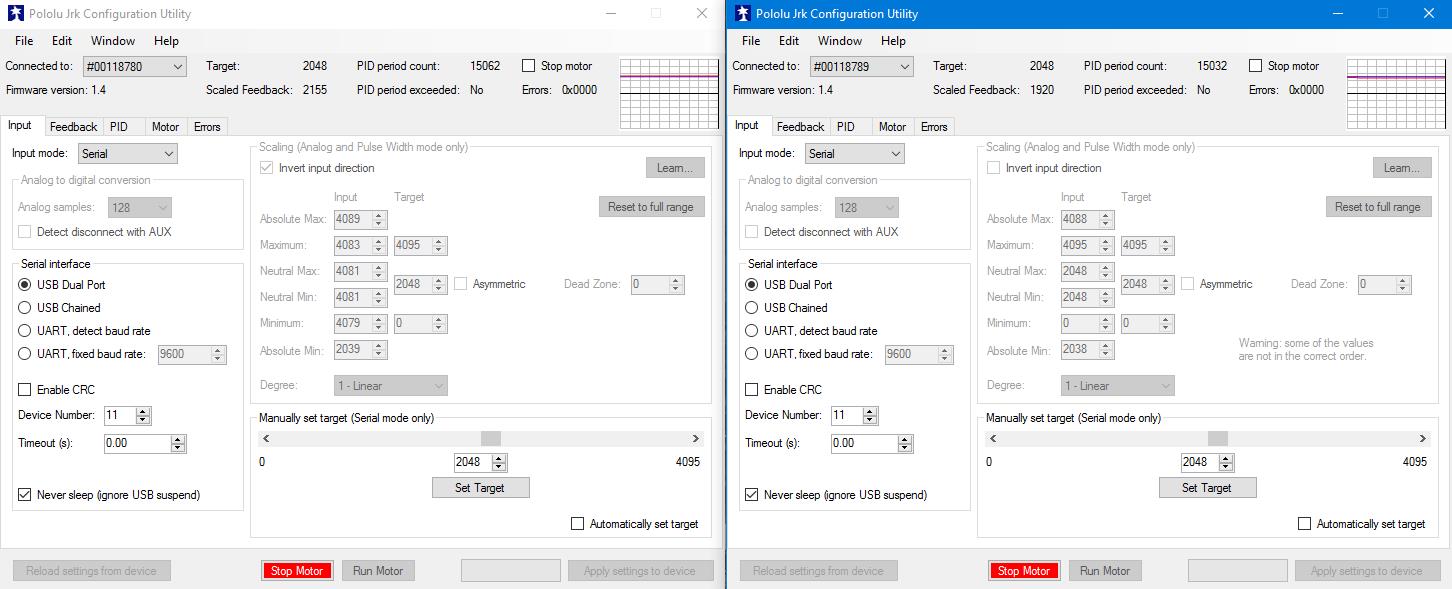Click red Stop Motor button in #00118789 window
1452x589 pixels.
click(1024, 571)
